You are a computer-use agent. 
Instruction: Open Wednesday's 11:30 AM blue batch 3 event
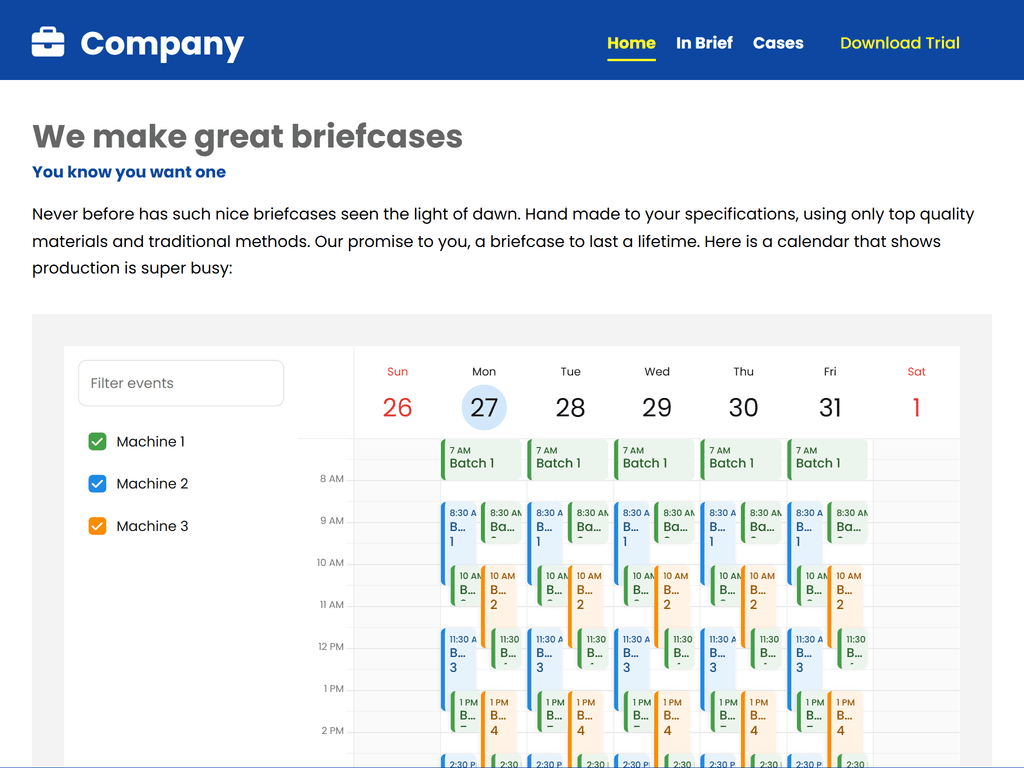pos(632,654)
